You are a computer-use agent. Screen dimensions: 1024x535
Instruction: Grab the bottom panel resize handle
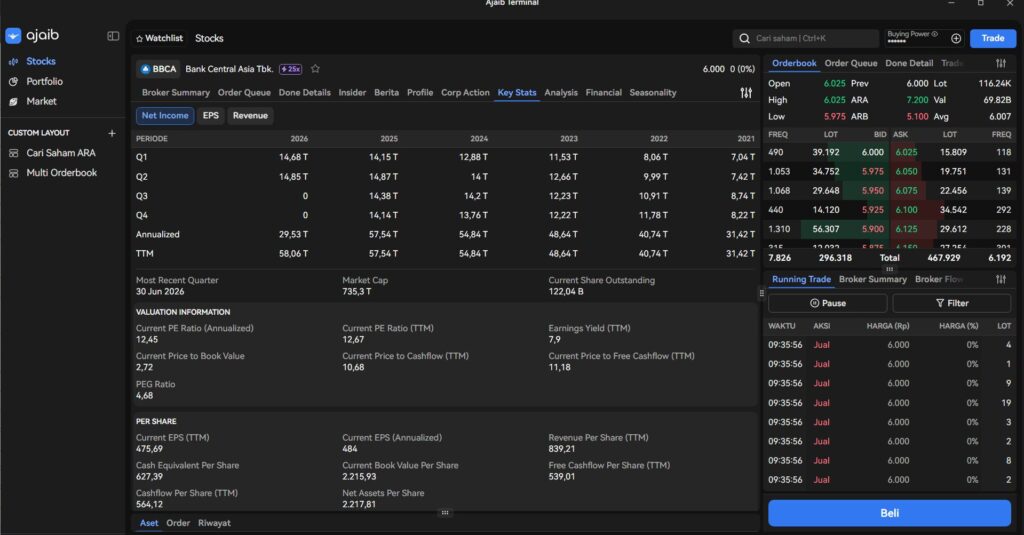coord(445,513)
